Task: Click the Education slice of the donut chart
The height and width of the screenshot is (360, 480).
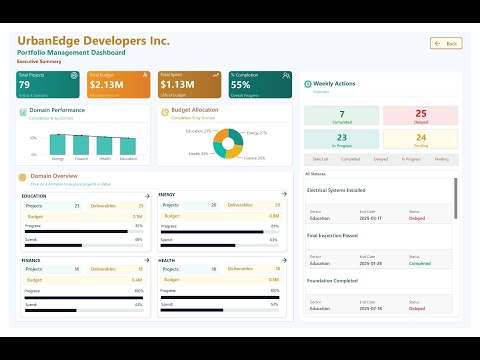Action: 219,135
